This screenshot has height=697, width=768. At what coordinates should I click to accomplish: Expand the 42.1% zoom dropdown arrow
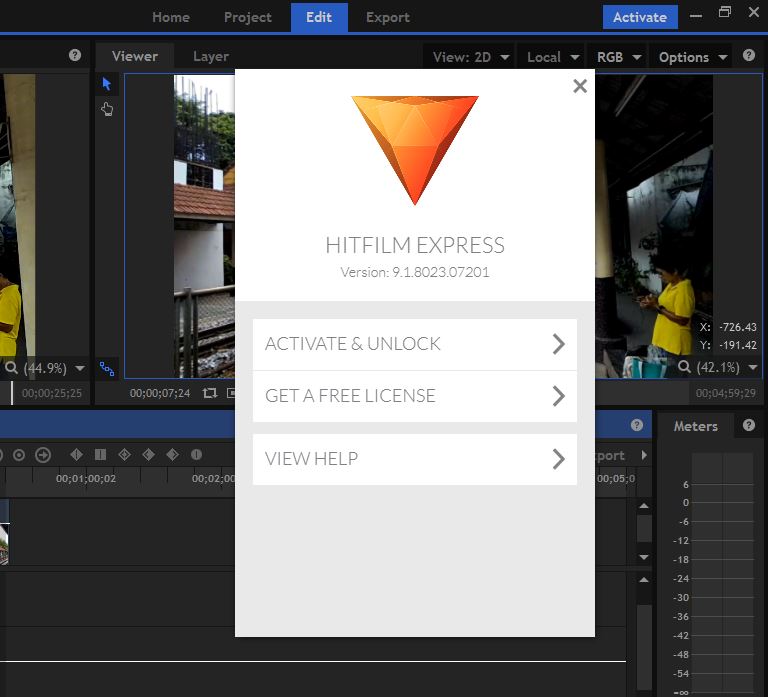click(753, 367)
